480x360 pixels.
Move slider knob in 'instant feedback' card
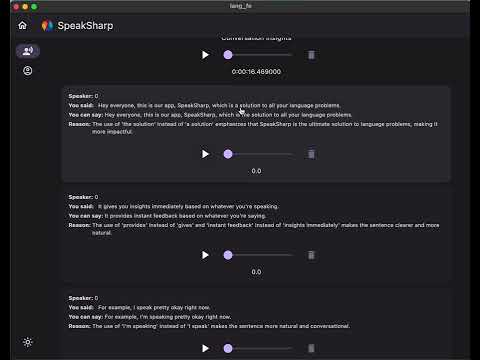(x=228, y=255)
